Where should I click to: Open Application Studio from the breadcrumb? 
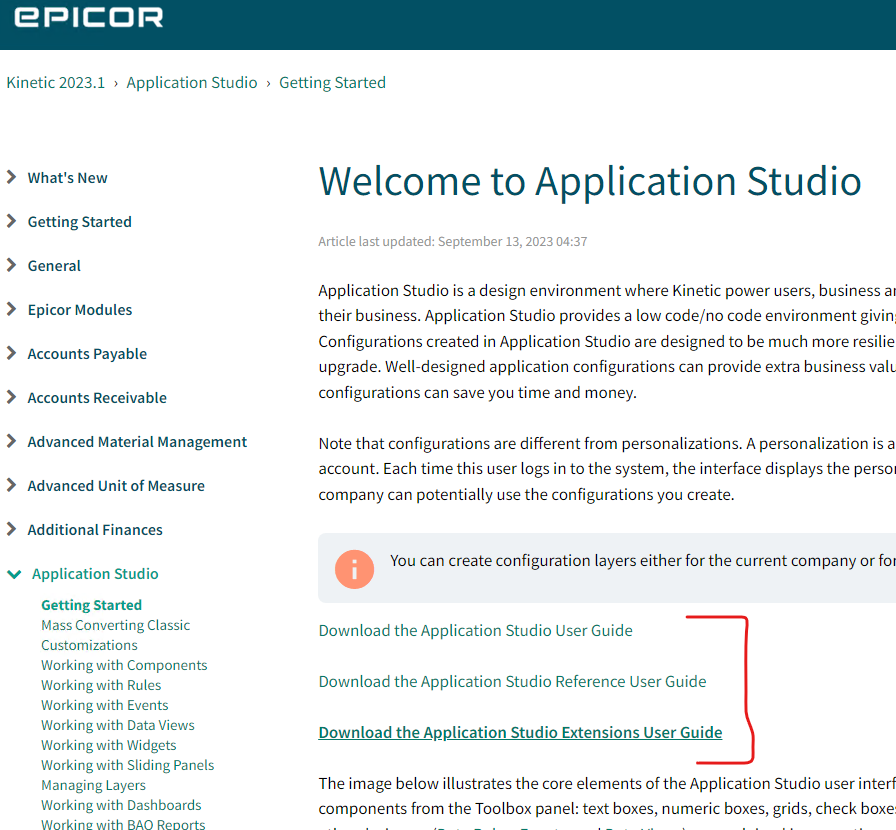(x=192, y=82)
